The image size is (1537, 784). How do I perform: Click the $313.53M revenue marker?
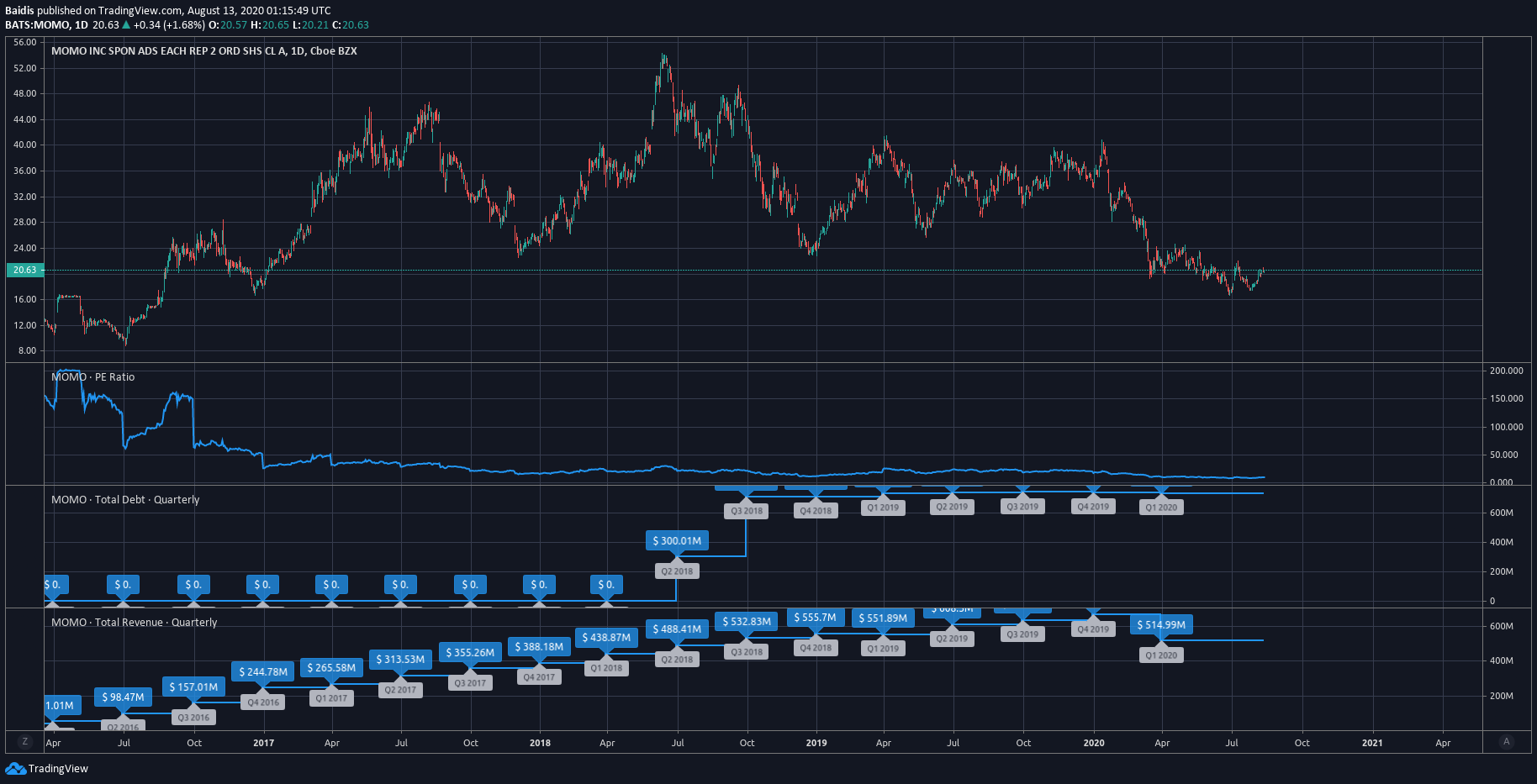(x=400, y=659)
